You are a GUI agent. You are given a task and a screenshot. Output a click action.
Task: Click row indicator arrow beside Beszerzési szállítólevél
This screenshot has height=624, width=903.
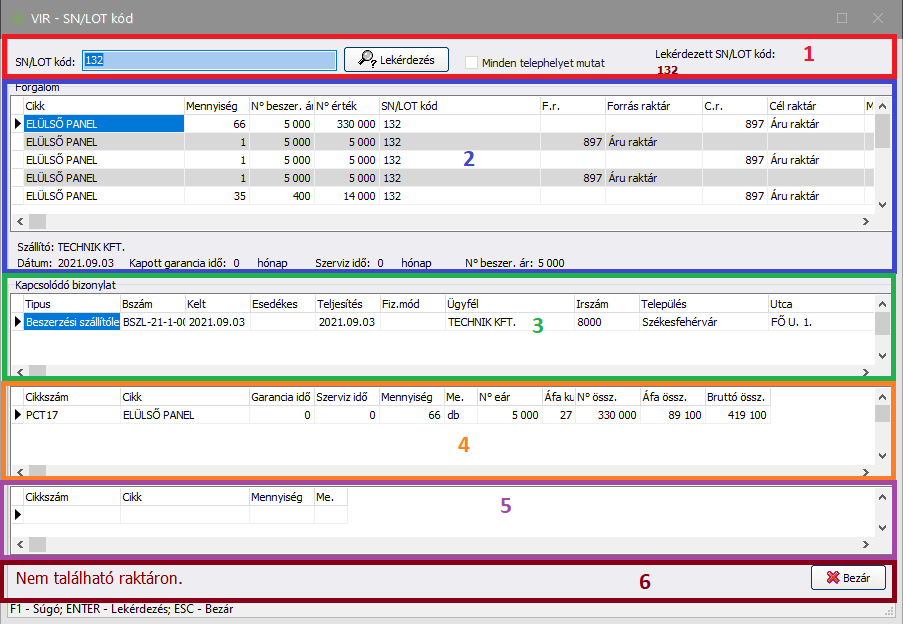16,322
